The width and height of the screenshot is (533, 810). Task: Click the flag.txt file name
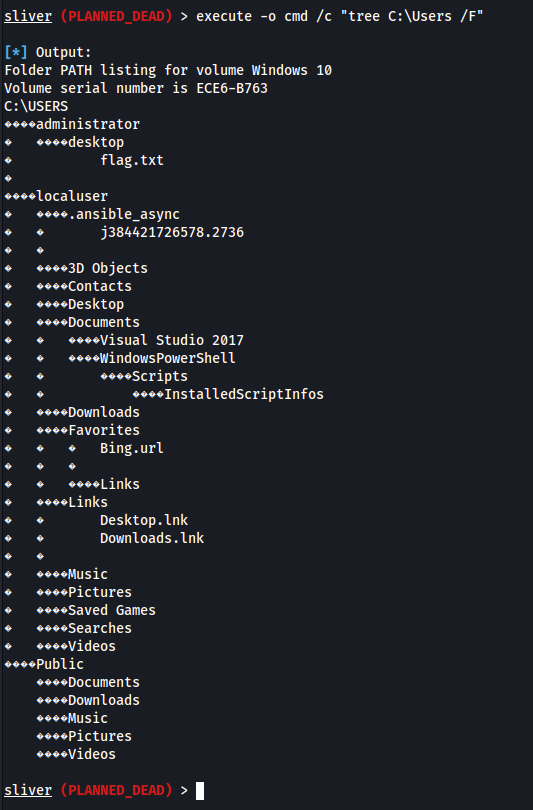[x=132, y=160]
